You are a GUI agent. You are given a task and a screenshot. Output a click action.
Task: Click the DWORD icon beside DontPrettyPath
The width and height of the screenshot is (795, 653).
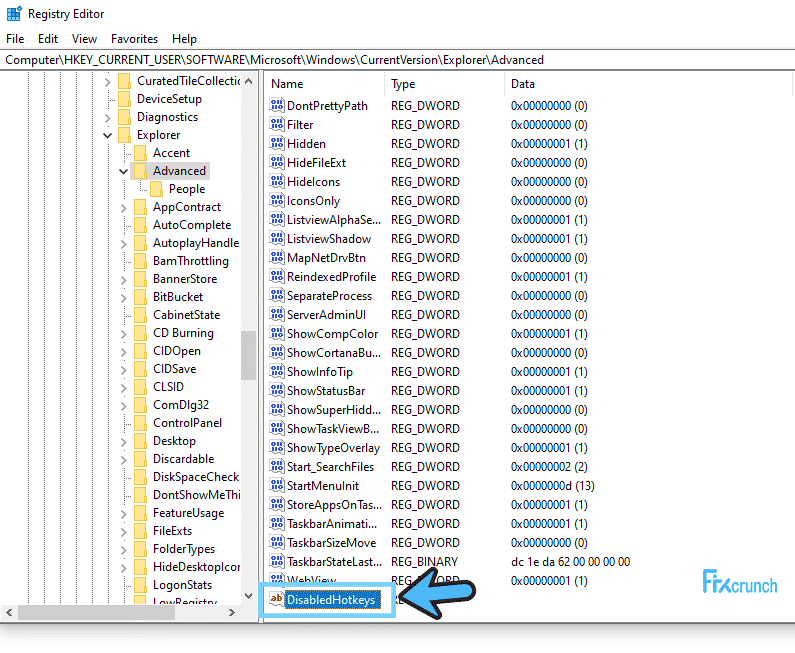click(x=277, y=105)
